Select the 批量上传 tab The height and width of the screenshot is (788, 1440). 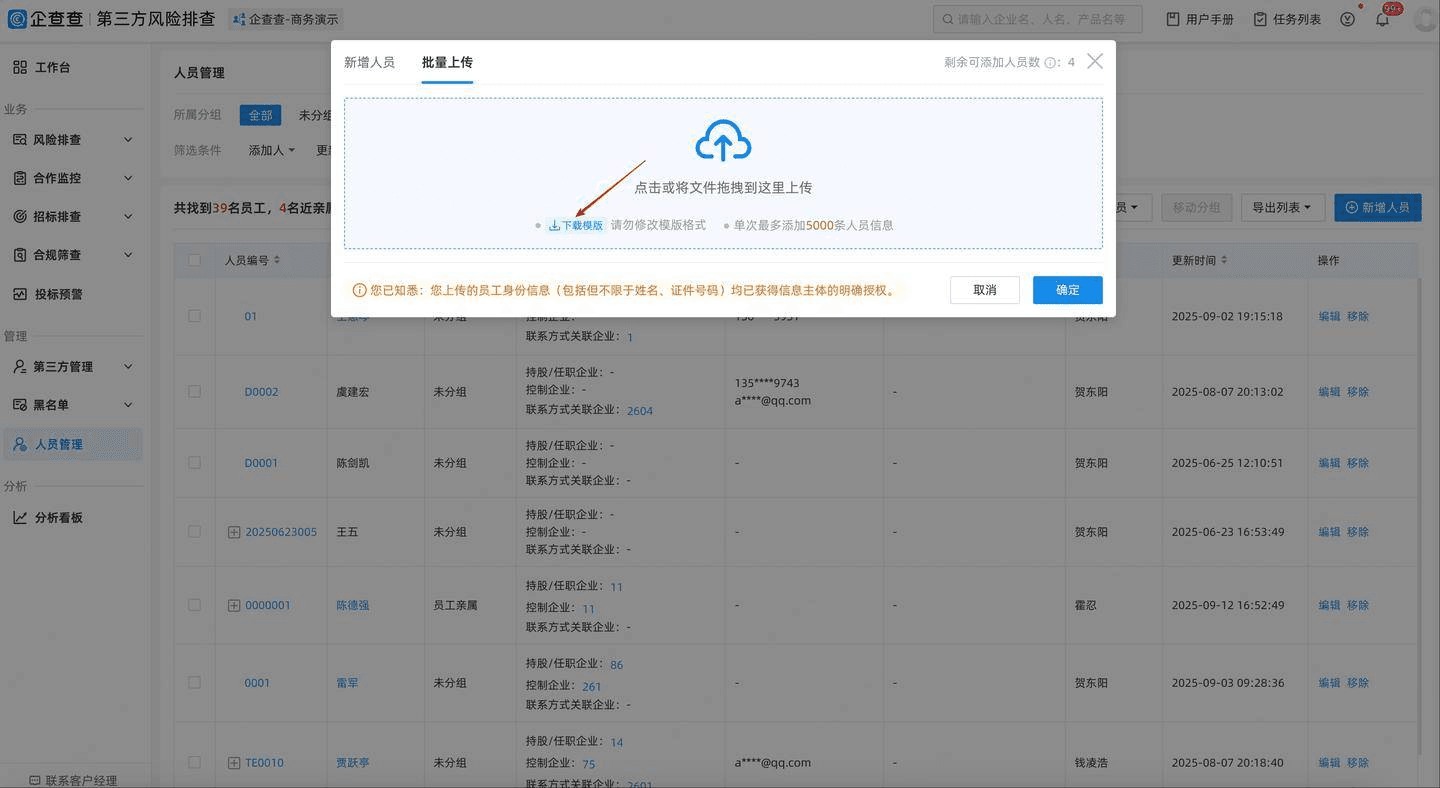[x=447, y=62]
